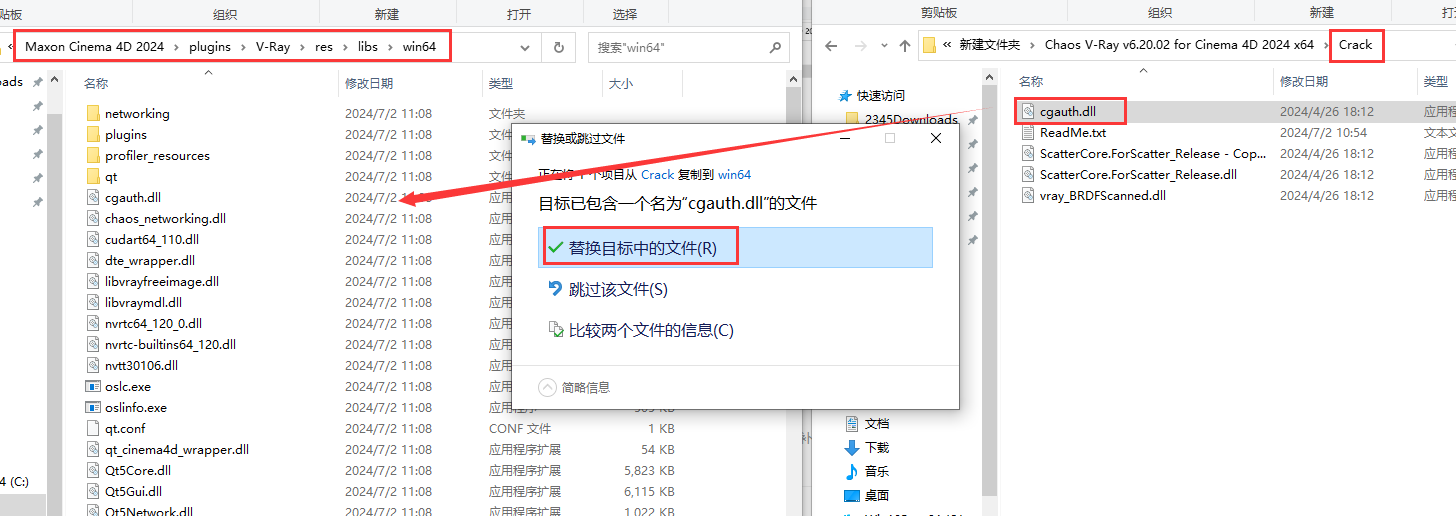Click the Back arrow in Crack window
Viewport: 1456px width, 516px height.
830,45
